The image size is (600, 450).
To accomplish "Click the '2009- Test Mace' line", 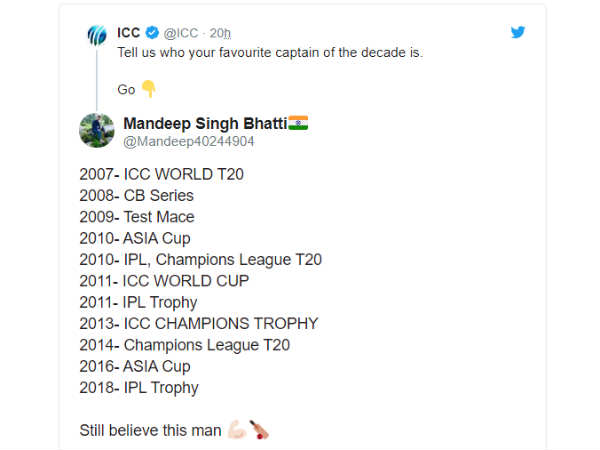I will pos(137,217).
